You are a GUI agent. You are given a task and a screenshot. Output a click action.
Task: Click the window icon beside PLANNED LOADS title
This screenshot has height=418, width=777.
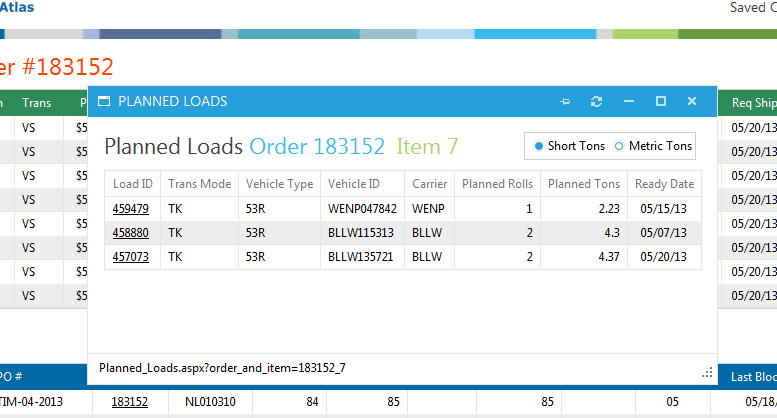(x=104, y=102)
